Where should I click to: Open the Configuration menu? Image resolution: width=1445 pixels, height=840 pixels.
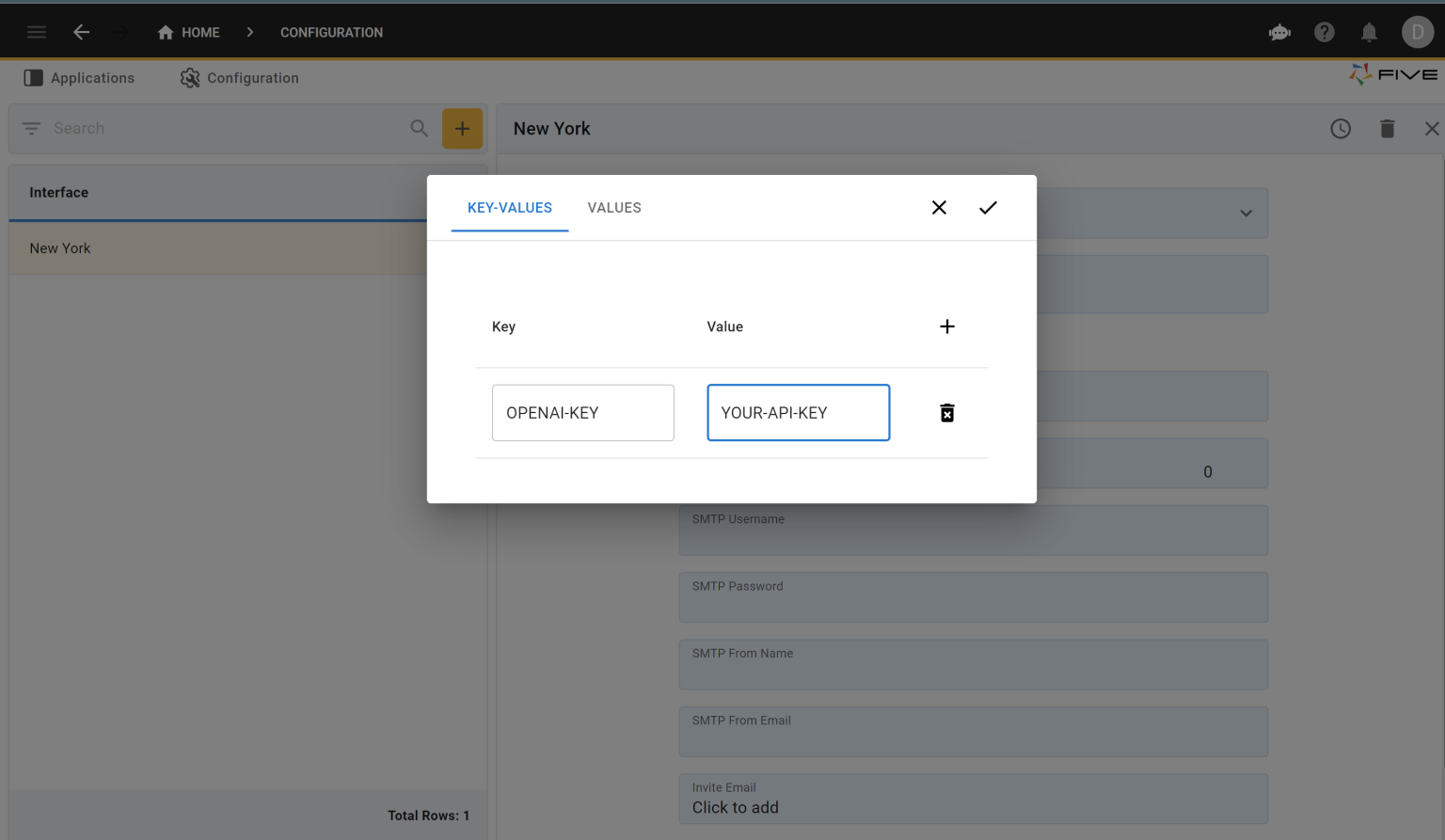[239, 78]
